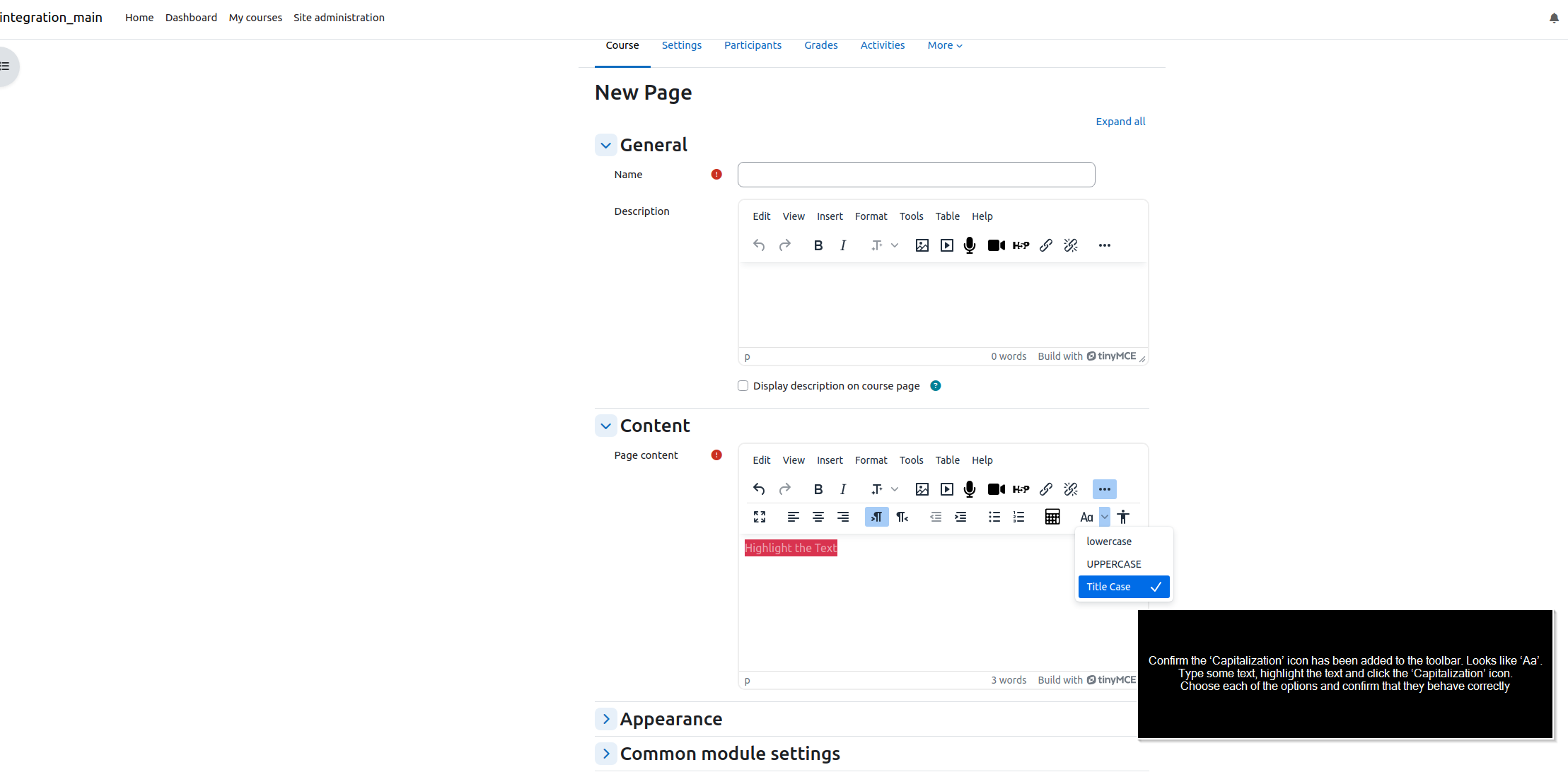Toggle numbered list in Page content editor

(1019, 517)
